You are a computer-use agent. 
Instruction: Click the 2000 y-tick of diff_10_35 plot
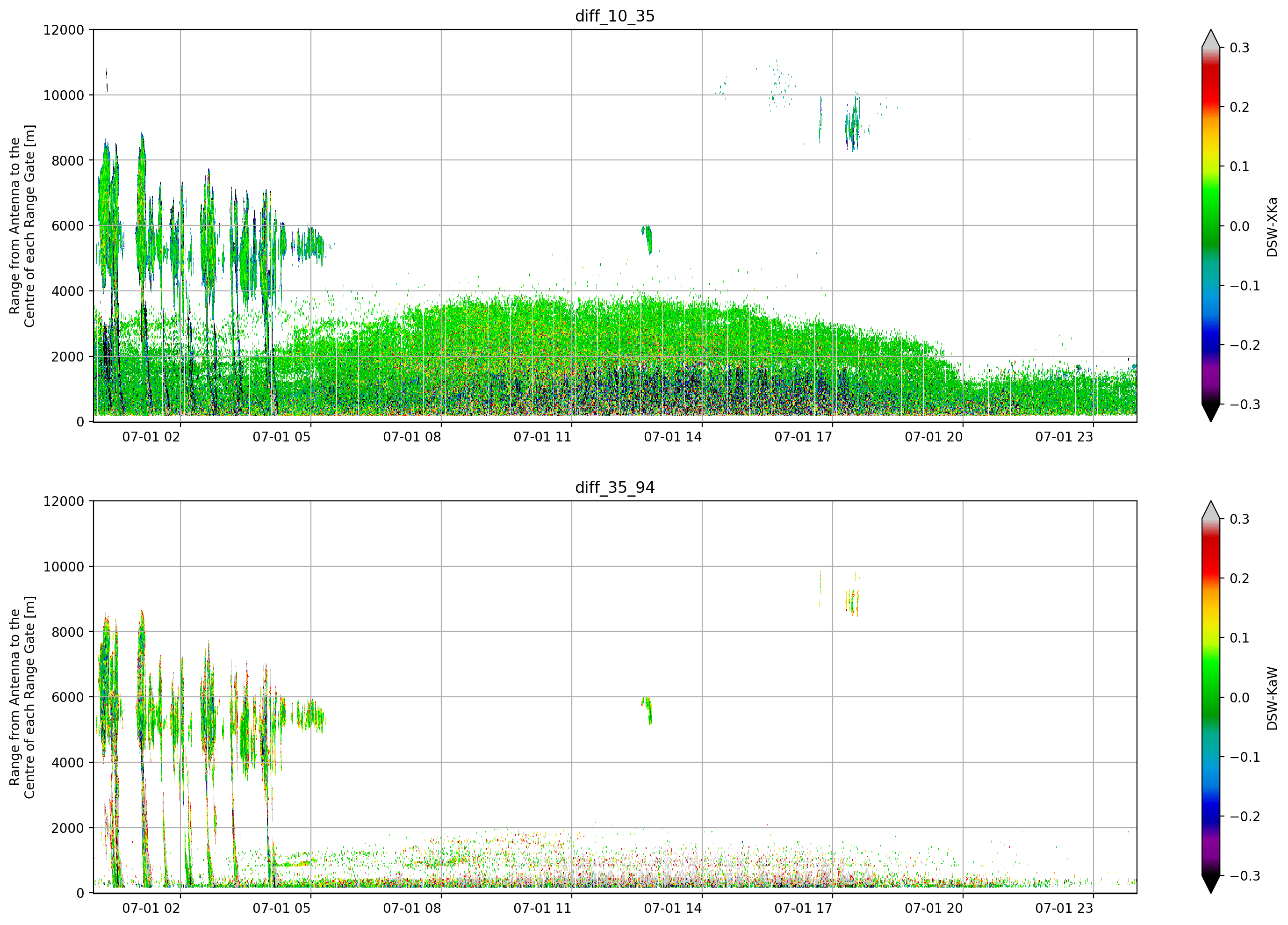point(68,357)
